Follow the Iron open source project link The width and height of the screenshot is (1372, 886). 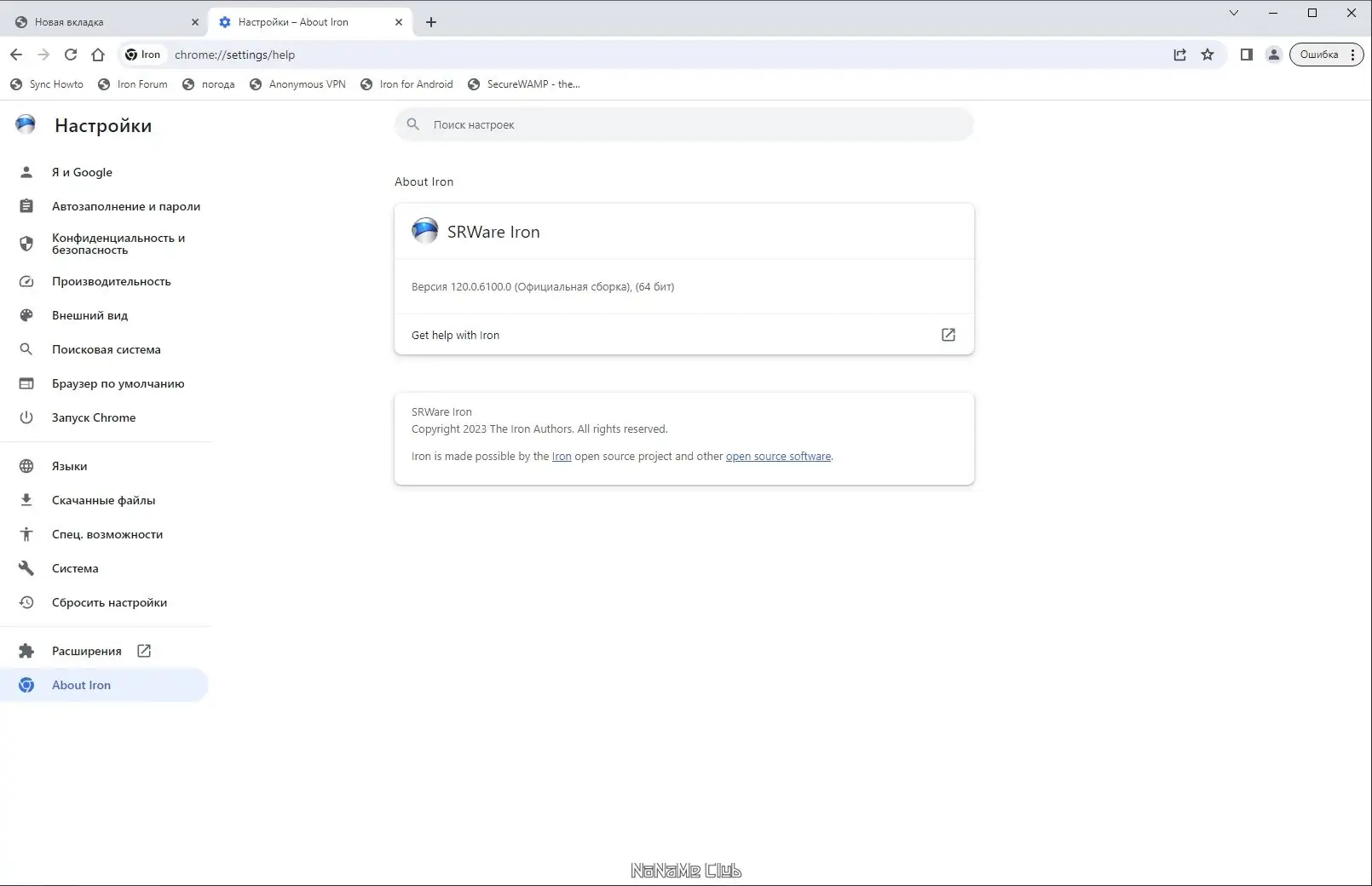pyautogui.click(x=562, y=457)
